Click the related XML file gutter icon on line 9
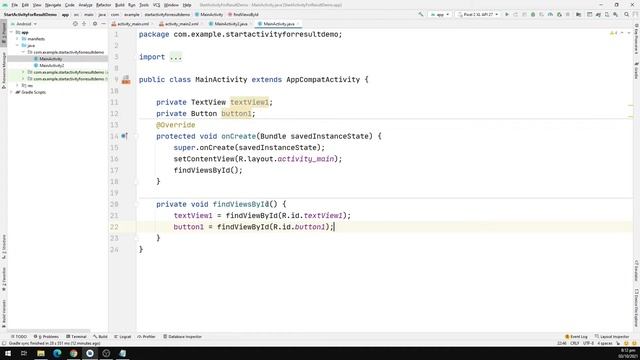 [126, 80]
